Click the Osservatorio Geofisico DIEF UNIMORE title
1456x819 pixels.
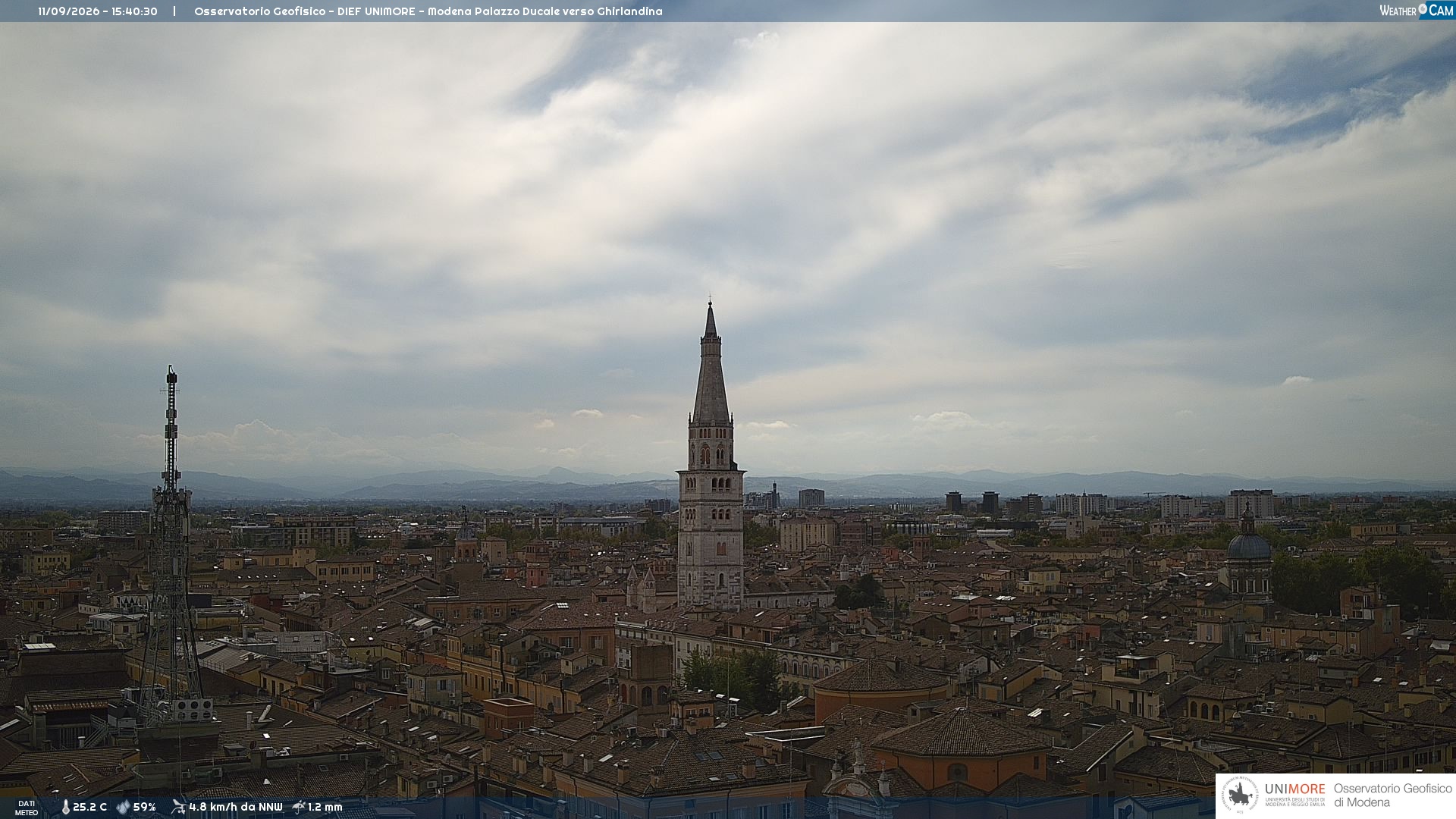click(x=305, y=11)
